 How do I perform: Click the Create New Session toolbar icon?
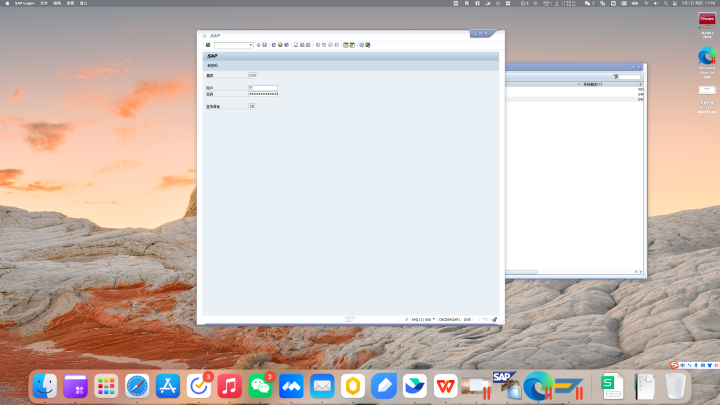pos(346,45)
